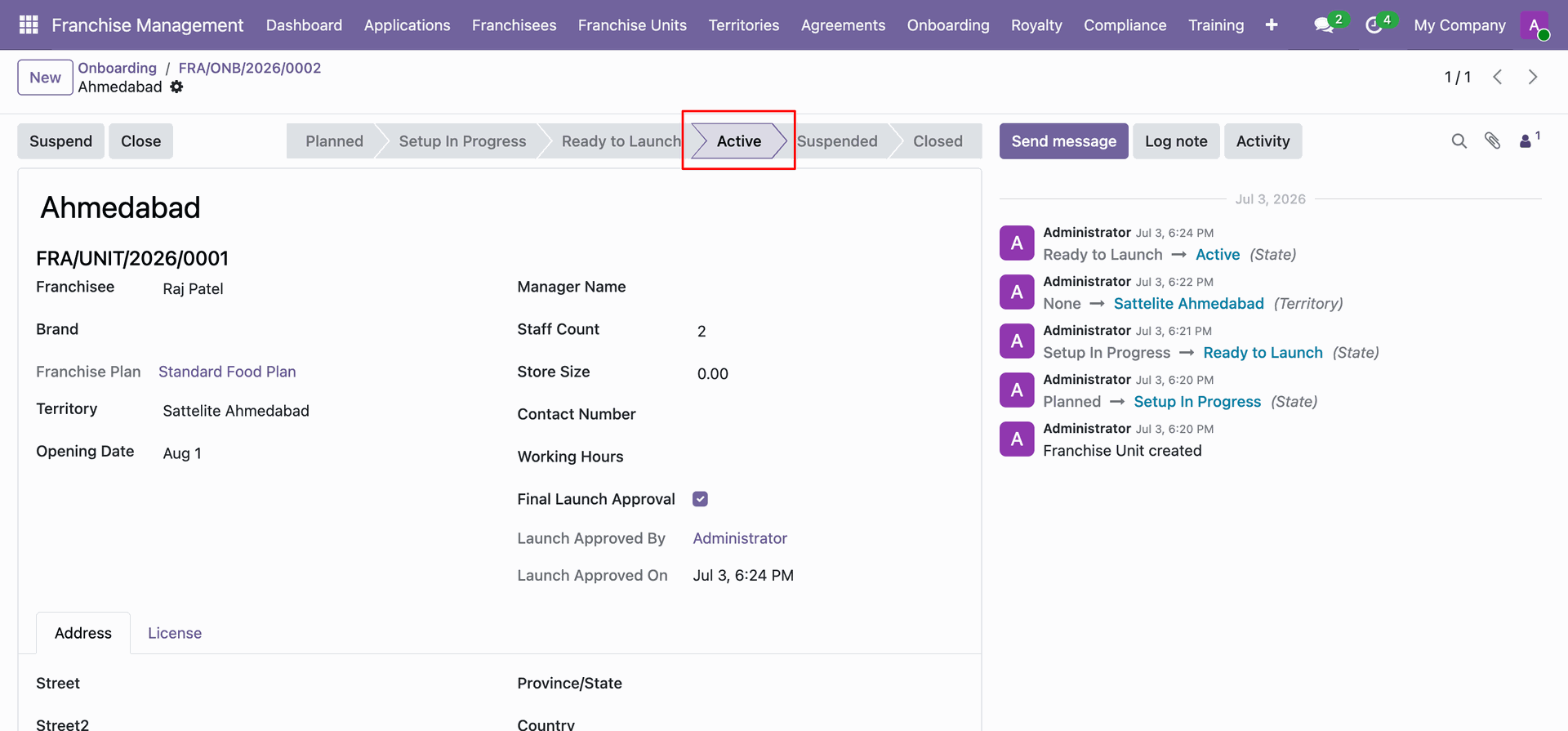The image size is (1568, 731).
Task: Click Franchise Management app title
Action: 147,25
